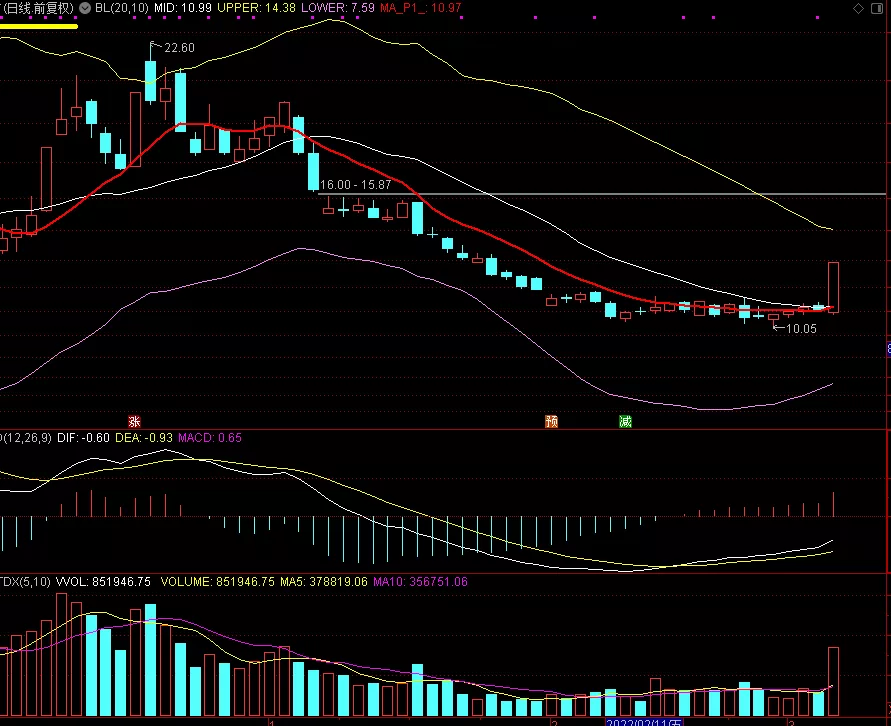The height and width of the screenshot is (726, 891).
Task: Click the UPPER: 14.38 value
Action: coord(256,8)
